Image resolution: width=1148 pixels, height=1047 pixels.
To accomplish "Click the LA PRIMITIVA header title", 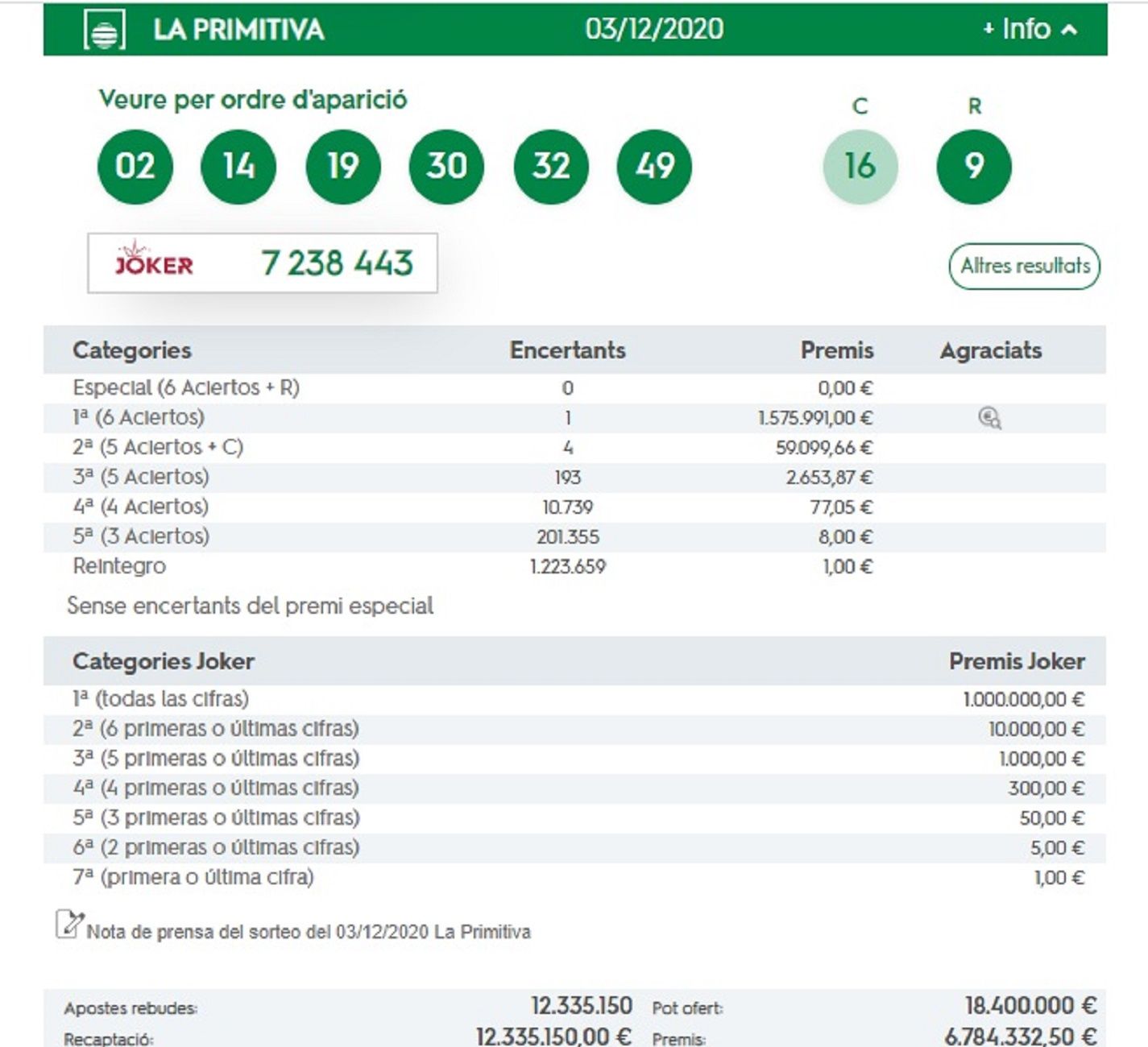I will point(238,30).
